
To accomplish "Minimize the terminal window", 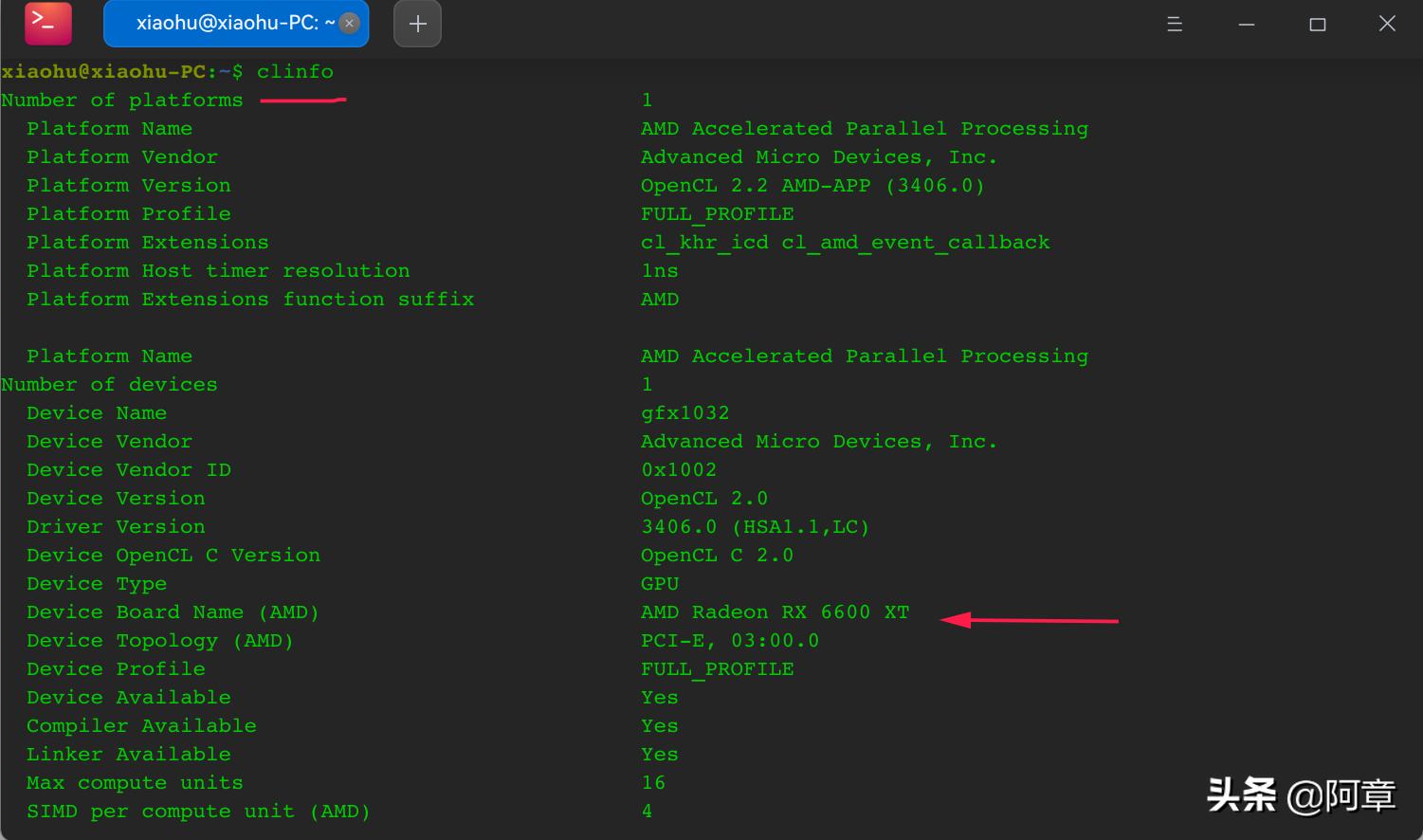I will pyautogui.click(x=1246, y=24).
